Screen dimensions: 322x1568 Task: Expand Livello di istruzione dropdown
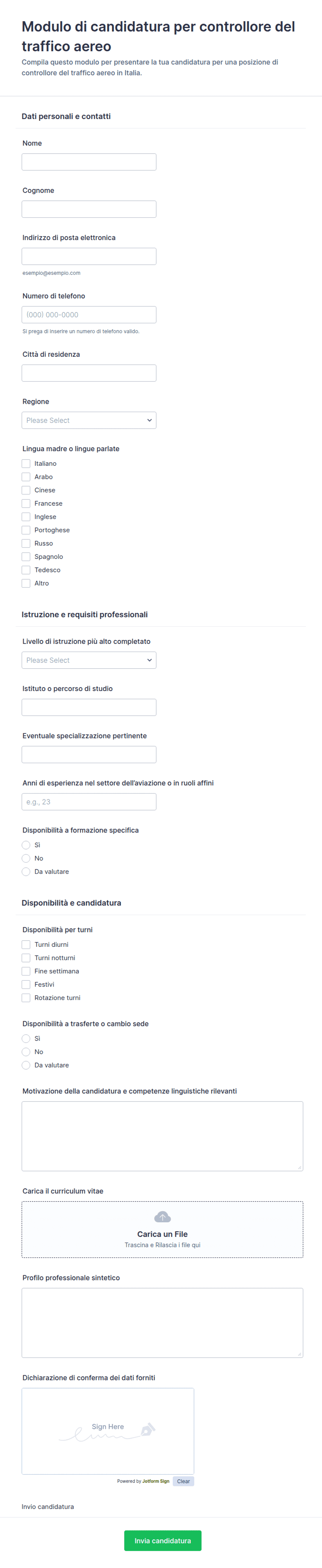click(89, 660)
